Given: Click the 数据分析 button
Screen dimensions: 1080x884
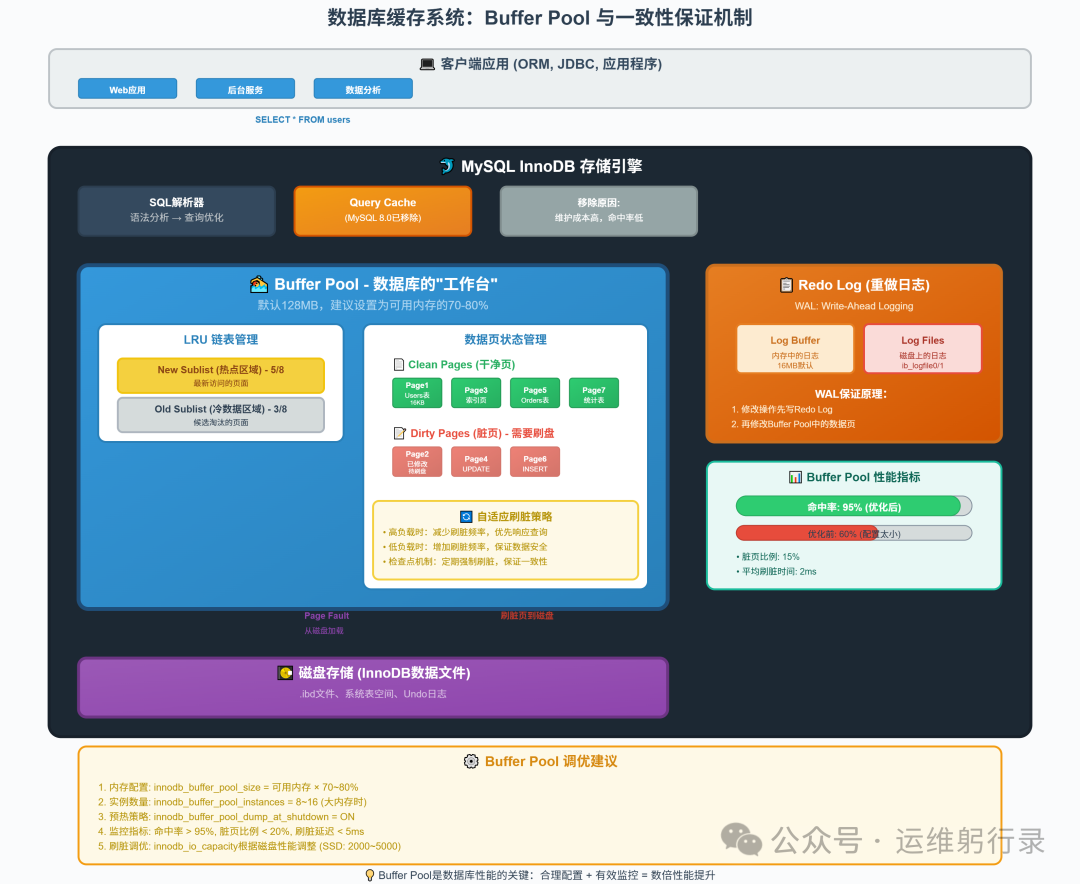Looking at the screenshot, I should (x=363, y=88).
